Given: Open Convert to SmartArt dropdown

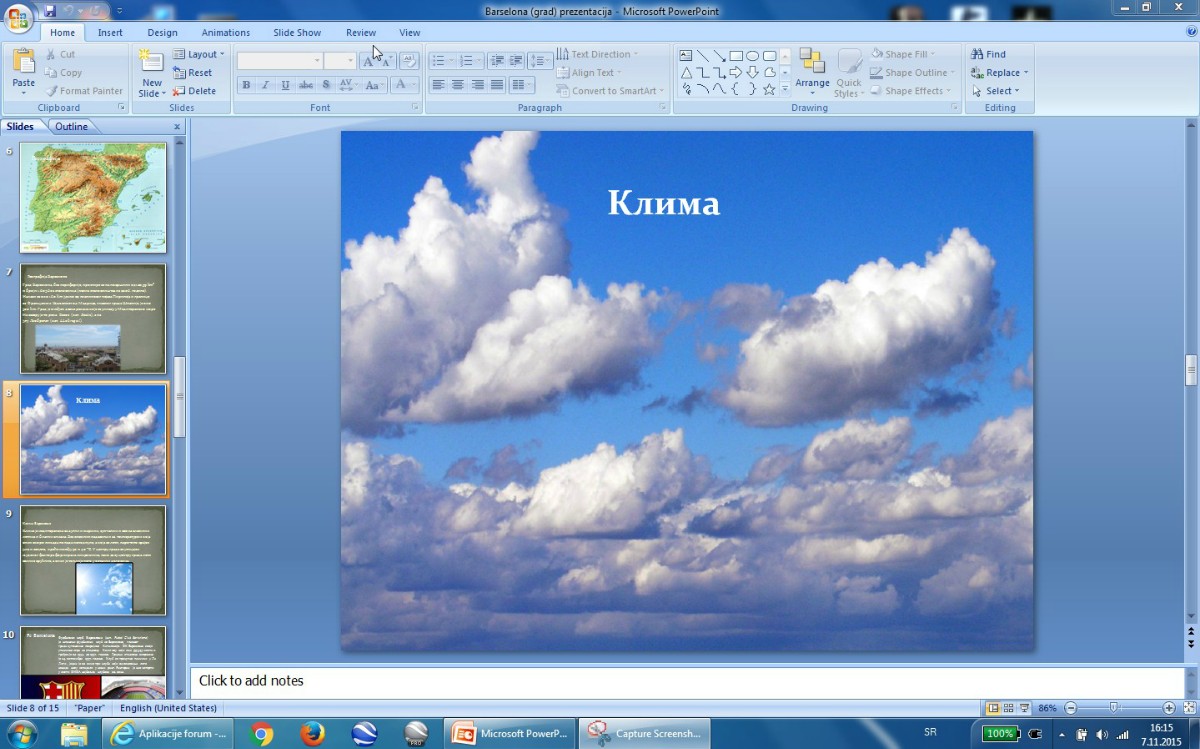Looking at the screenshot, I should coord(610,90).
